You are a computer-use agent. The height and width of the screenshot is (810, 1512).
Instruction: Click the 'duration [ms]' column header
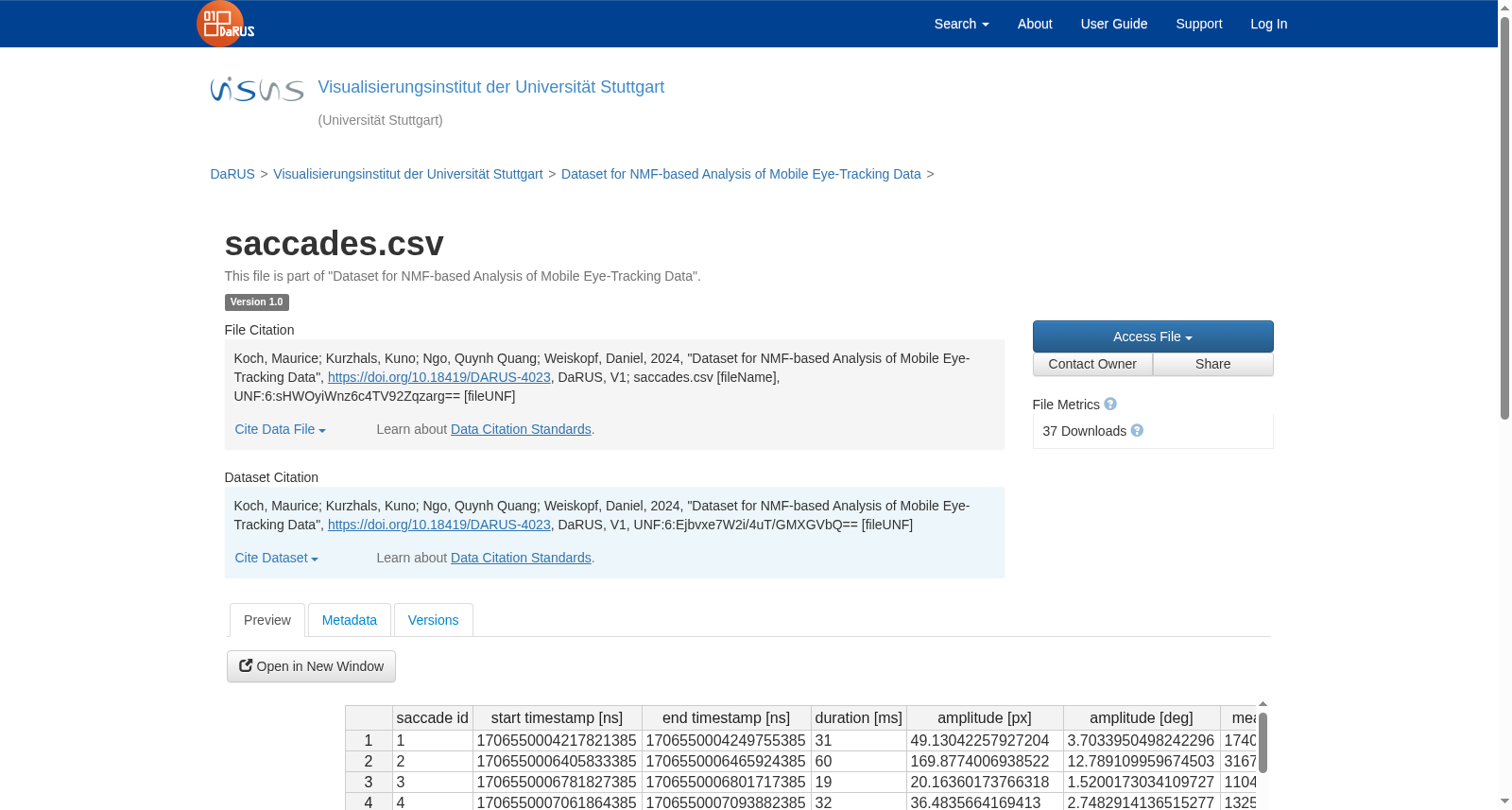[858, 717]
